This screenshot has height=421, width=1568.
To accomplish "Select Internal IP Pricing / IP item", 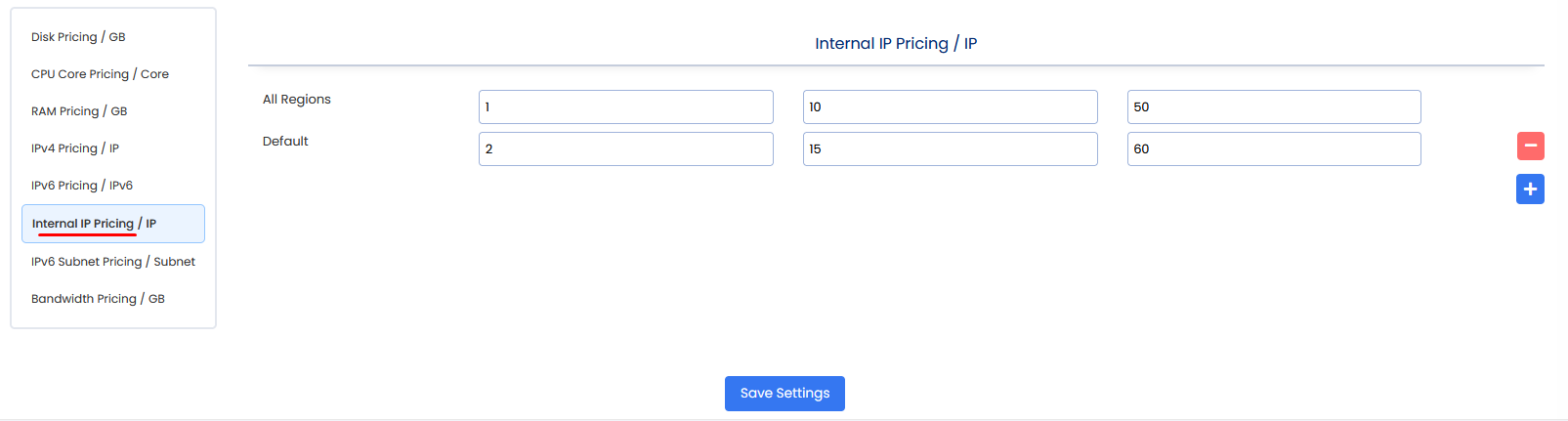I will click(94, 224).
